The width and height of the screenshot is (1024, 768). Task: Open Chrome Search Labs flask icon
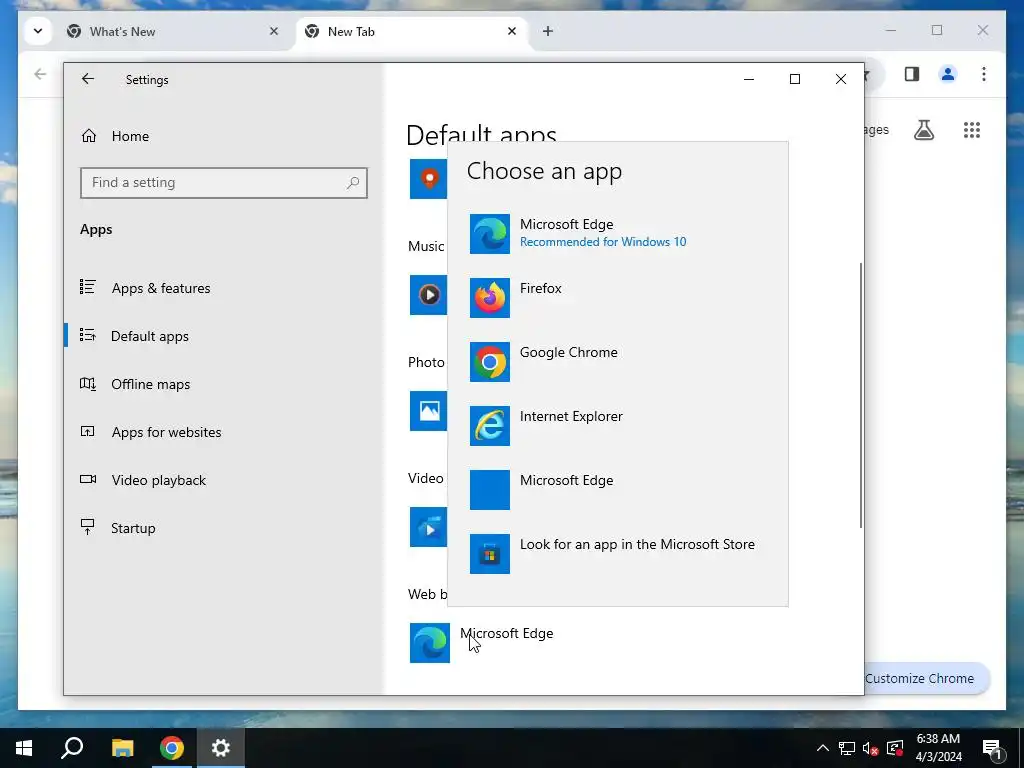923,130
